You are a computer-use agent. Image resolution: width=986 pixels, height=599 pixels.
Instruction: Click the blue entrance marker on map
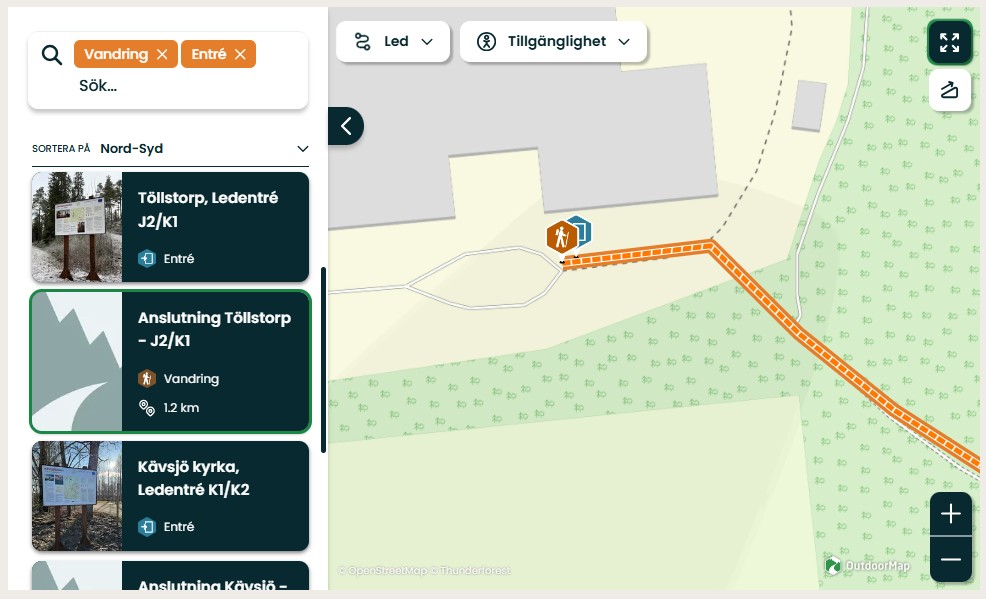580,229
